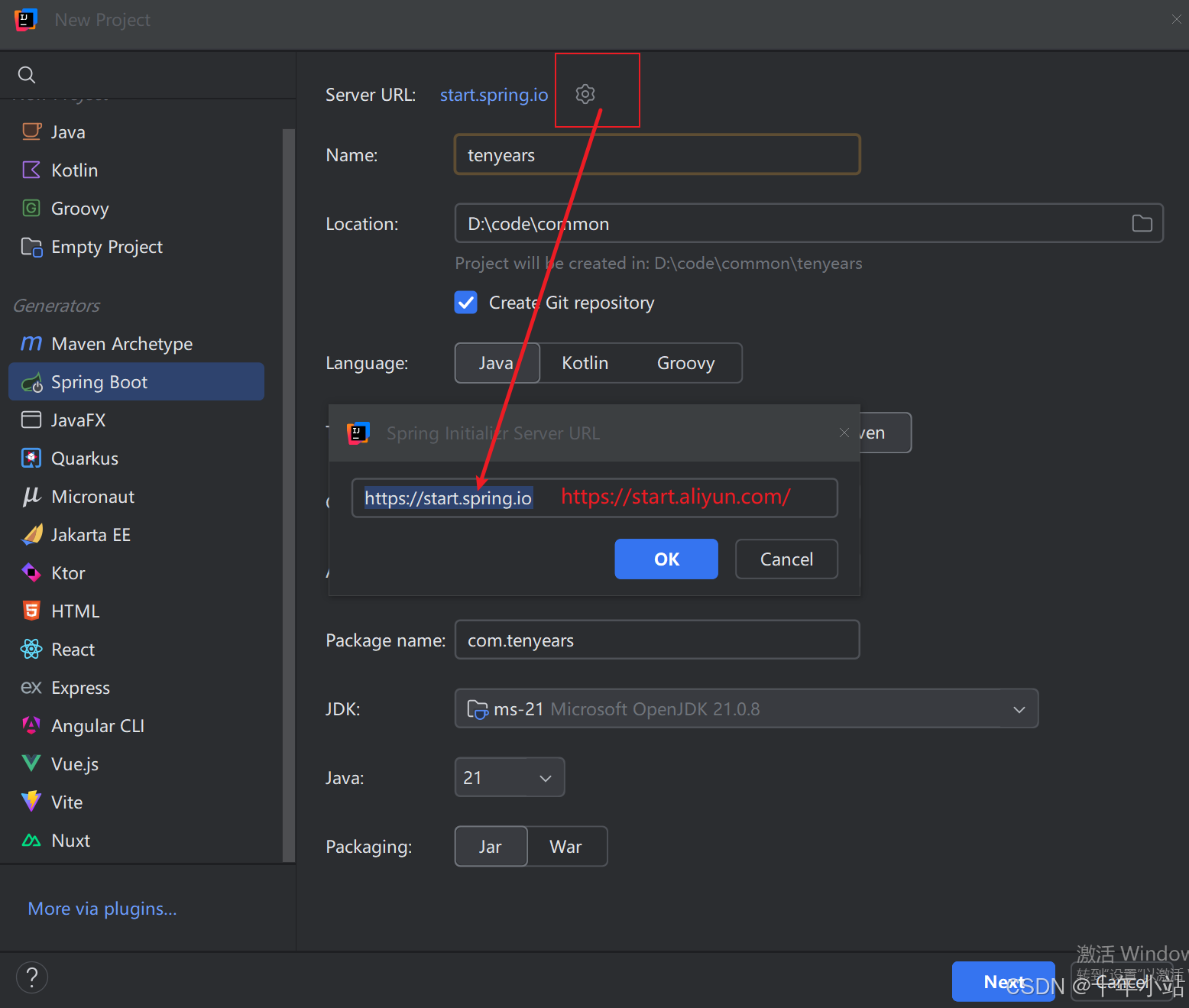Click the HTML5 shield icon
The image size is (1189, 1008).
[31, 611]
